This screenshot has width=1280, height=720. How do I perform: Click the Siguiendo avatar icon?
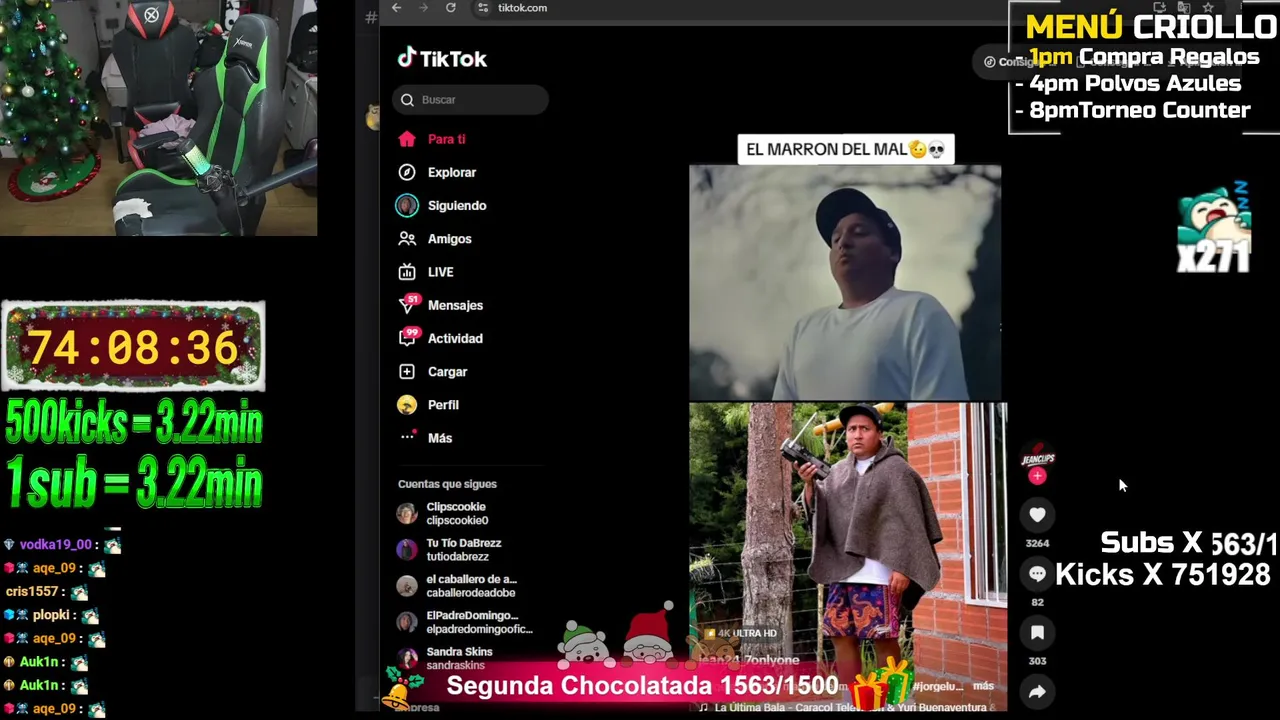tap(406, 205)
